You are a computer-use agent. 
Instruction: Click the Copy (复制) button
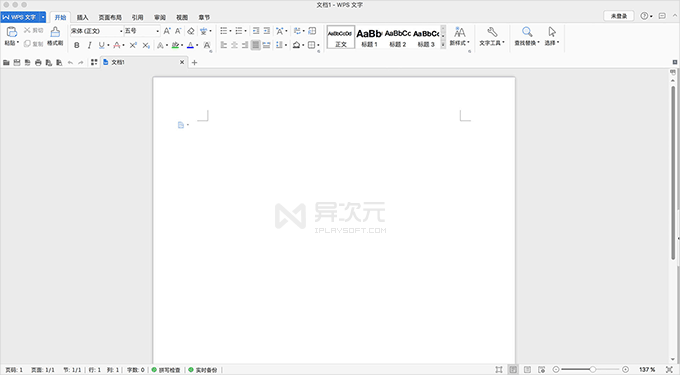[33, 44]
